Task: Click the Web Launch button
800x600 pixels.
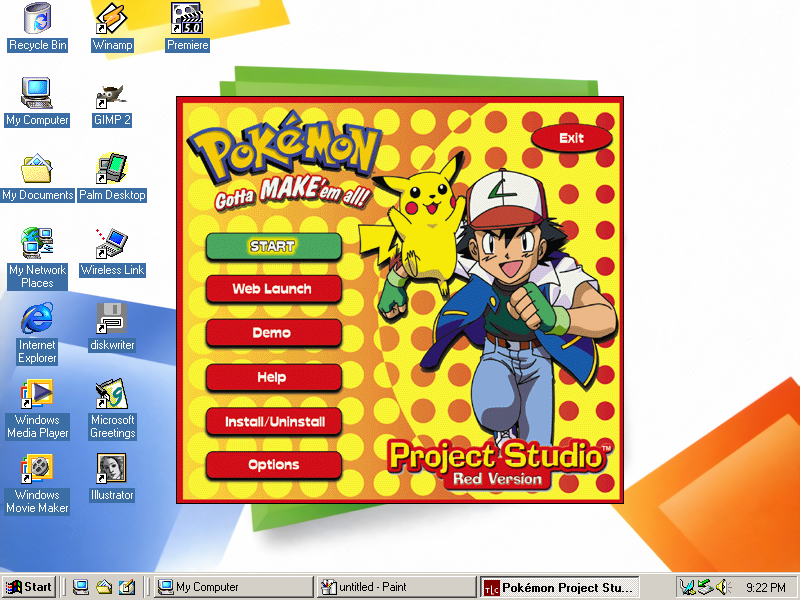Action: coord(274,289)
